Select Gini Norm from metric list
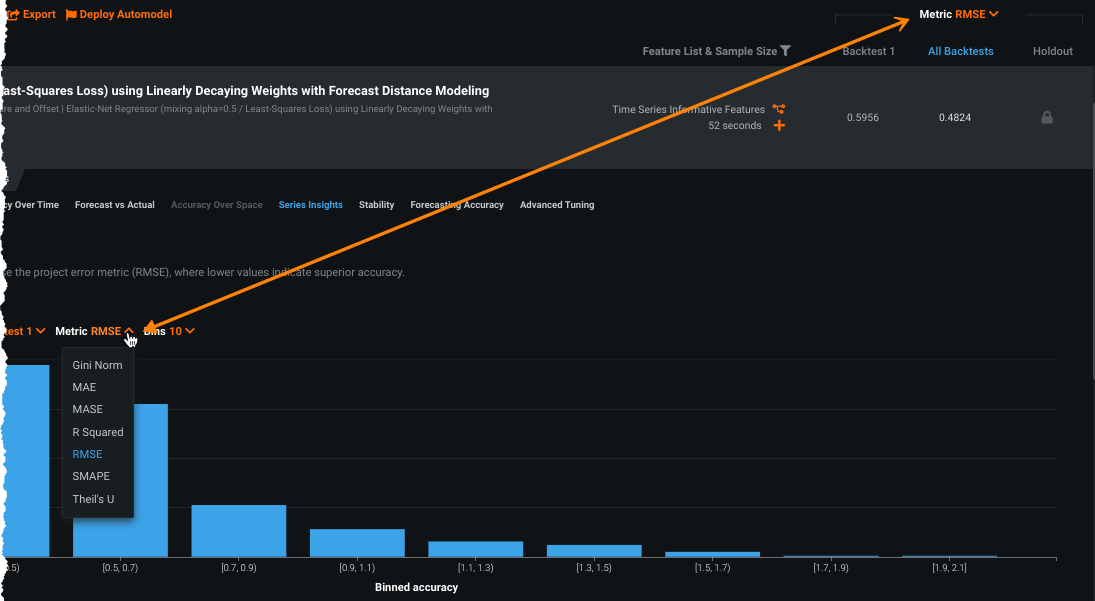This screenshot has height=601, width=1095. (97, 365)
